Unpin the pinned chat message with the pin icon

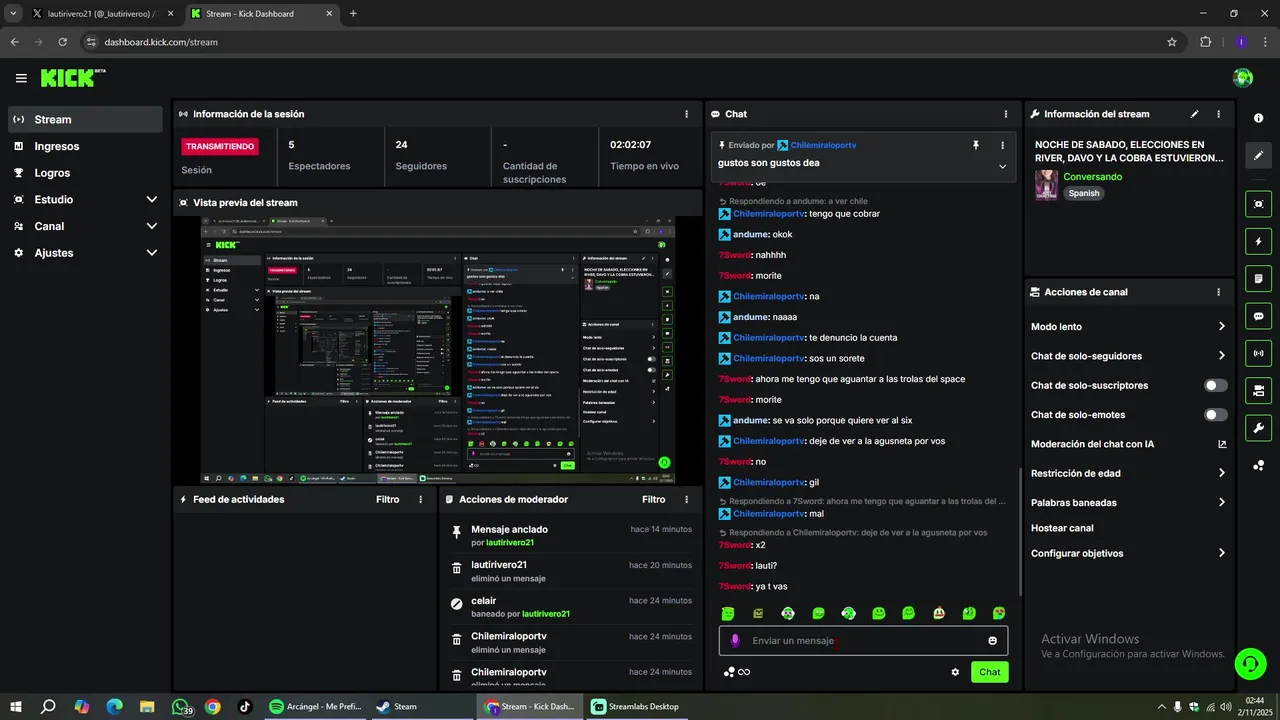pyautogui.click(x=976, y=145)
